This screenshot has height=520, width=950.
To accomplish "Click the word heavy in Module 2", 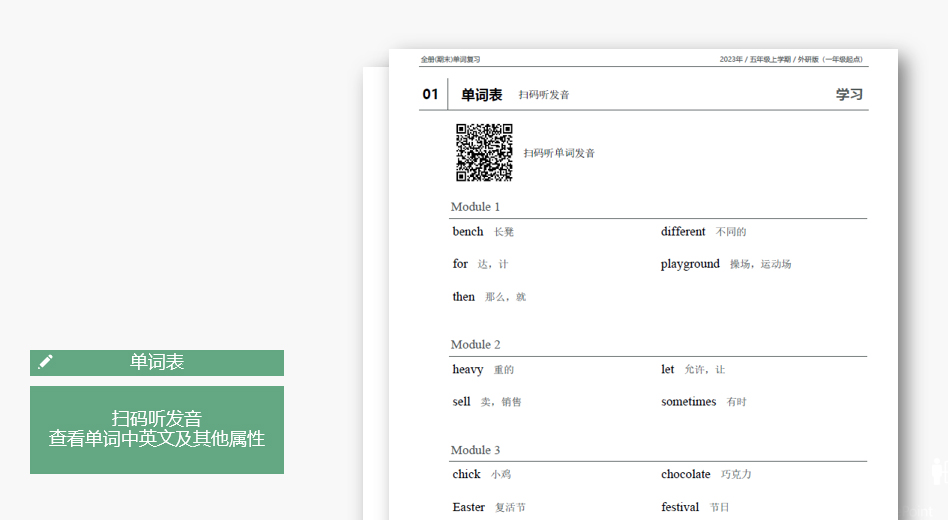I will [467, 370].
